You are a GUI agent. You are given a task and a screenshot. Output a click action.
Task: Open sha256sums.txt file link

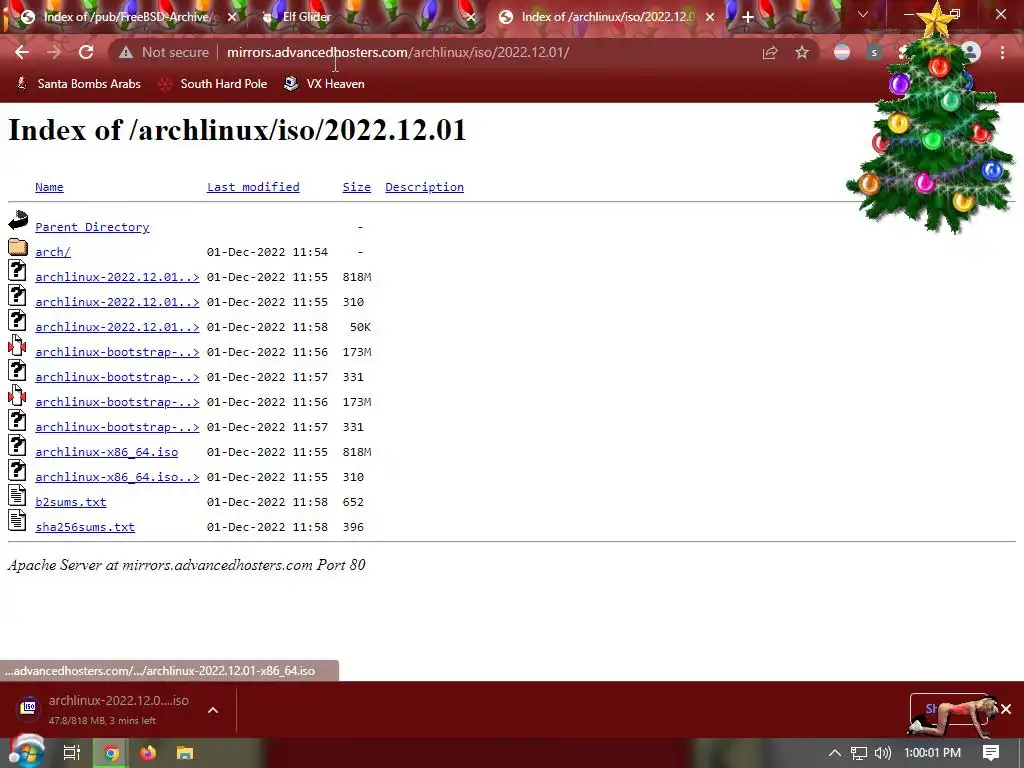[85, 526]
